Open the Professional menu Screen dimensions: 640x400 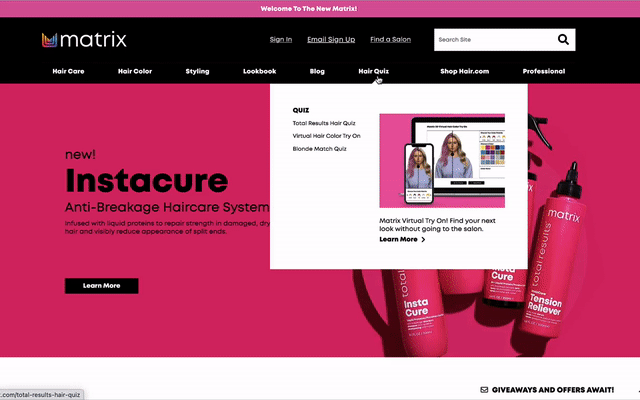click(x=544, y=71)
